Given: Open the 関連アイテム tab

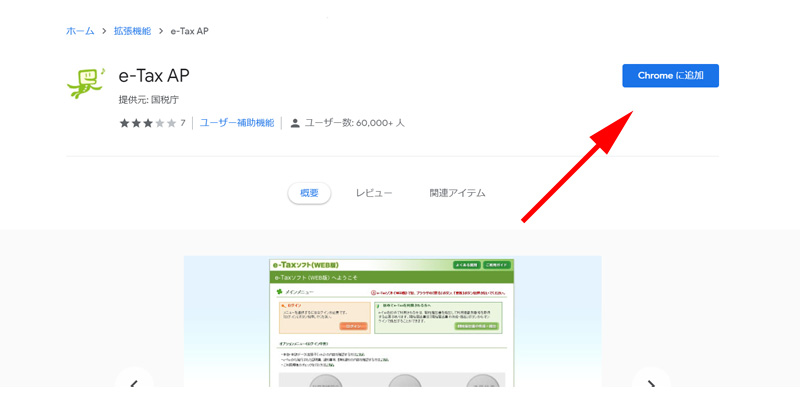Looking at the screenshot, I should tap(457, 193).
